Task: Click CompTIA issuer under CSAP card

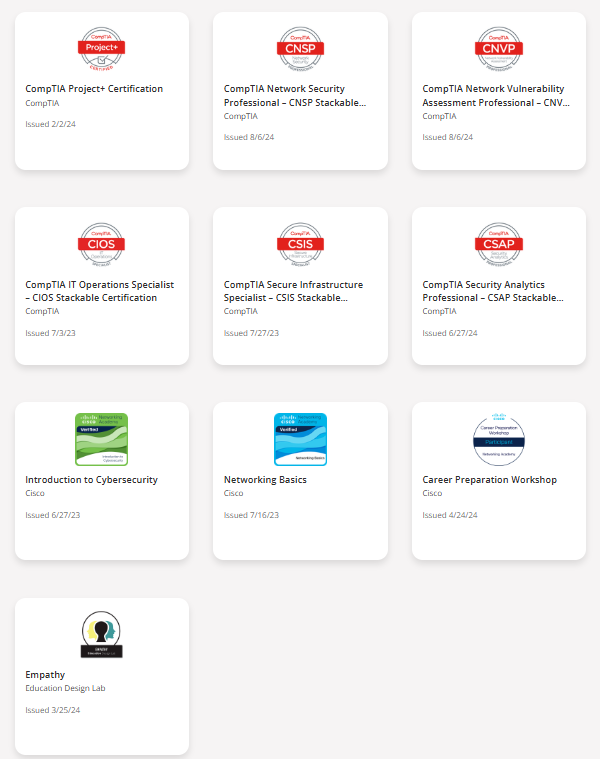Action: tap(439, 311)
